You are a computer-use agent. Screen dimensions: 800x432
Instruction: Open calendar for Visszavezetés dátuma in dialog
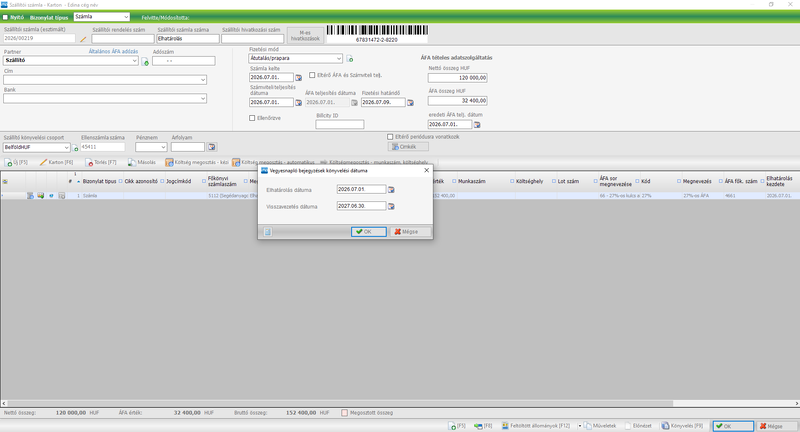[391, 207]
